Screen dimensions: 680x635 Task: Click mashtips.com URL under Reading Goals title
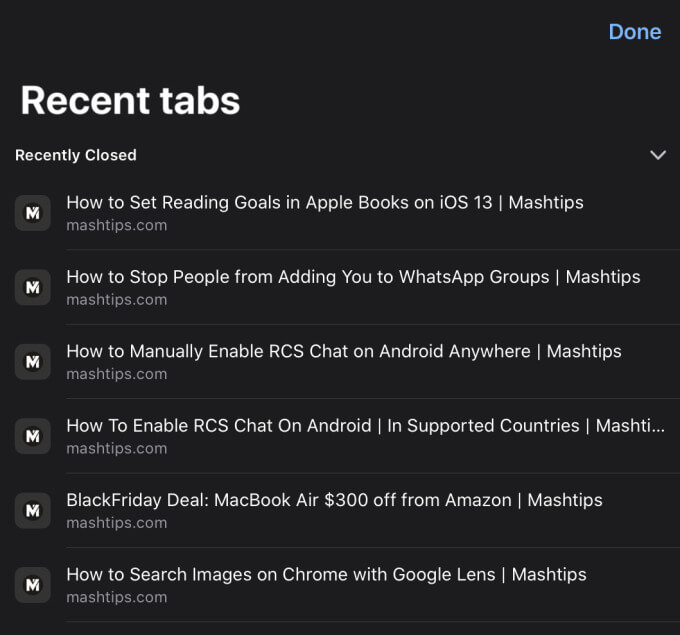[x=116, y=226]
